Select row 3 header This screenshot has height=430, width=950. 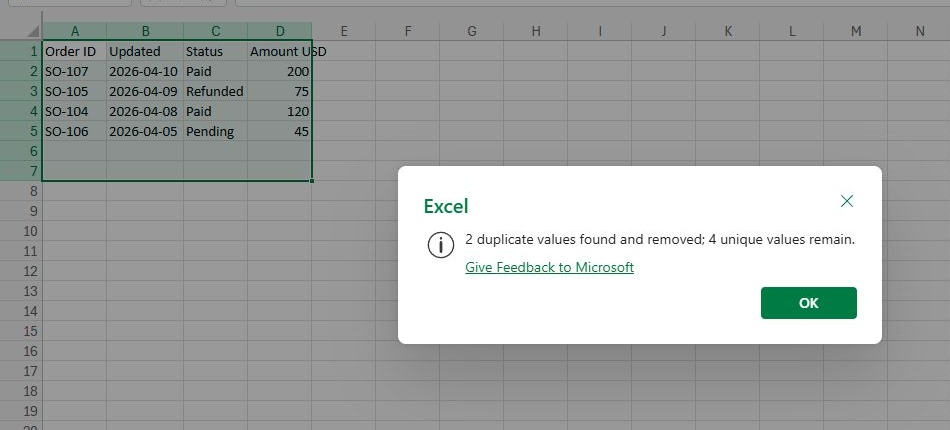tap(21, 91)
